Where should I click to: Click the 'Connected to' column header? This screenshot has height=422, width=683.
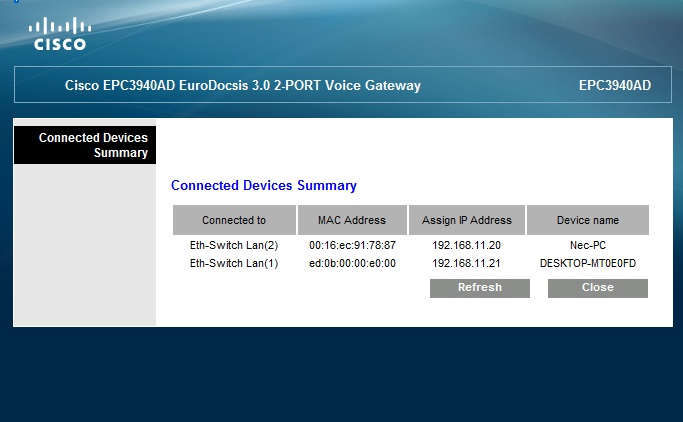tap(234, 220)
